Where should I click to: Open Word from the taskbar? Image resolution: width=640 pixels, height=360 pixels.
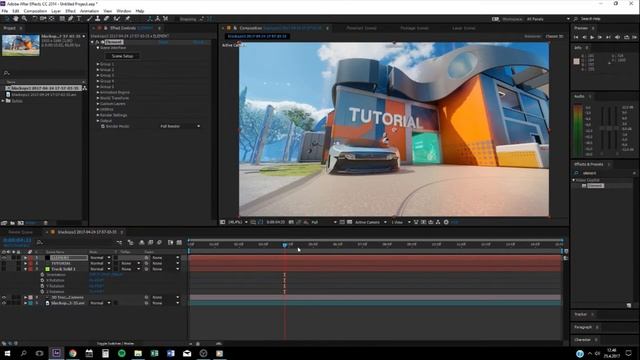tap(171, 353)
